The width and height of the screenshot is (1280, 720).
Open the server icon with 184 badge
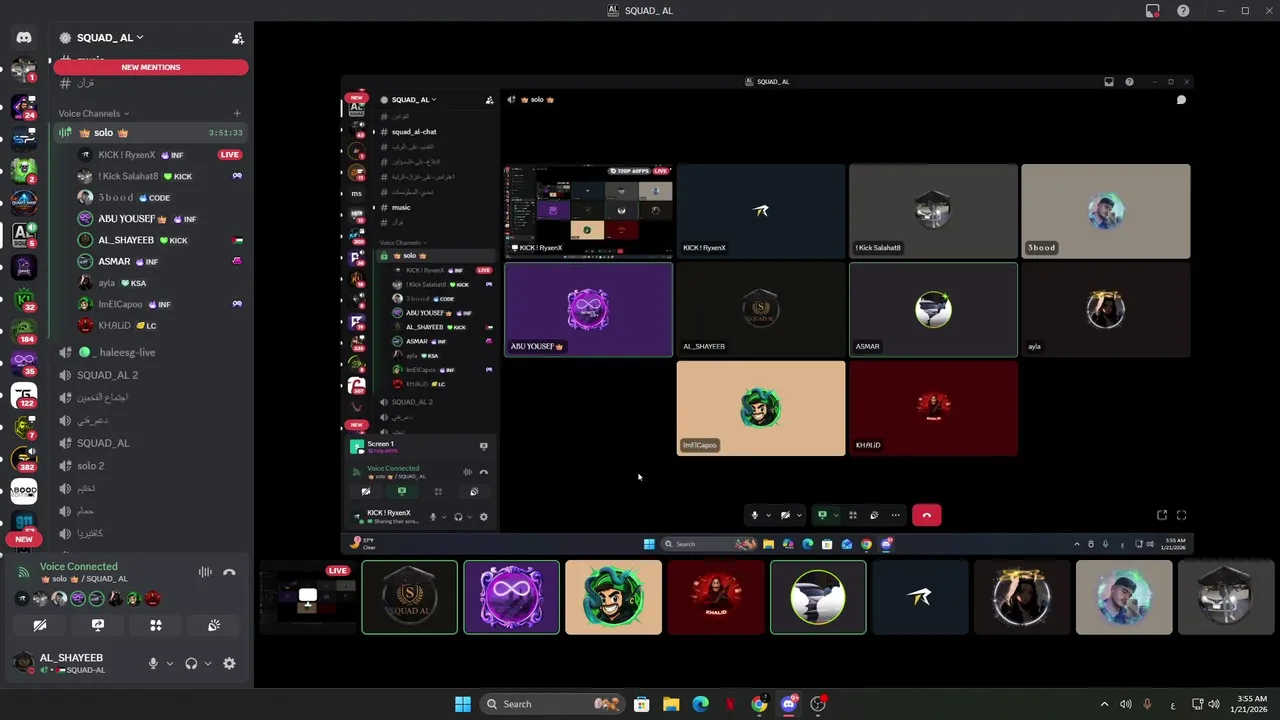(x=24, y=330)
